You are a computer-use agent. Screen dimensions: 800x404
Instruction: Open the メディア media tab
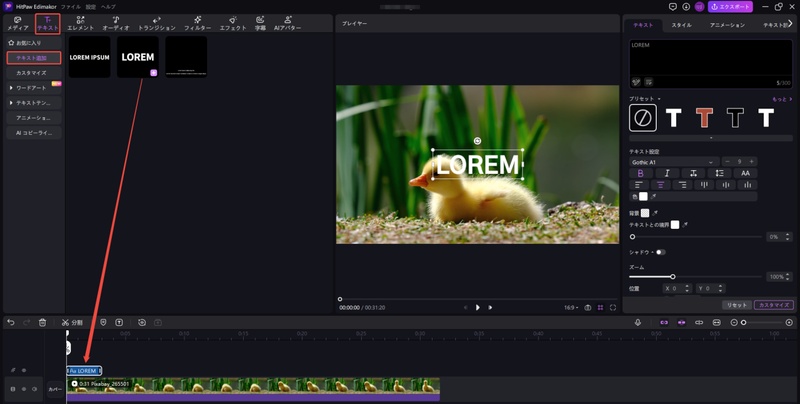18,23
